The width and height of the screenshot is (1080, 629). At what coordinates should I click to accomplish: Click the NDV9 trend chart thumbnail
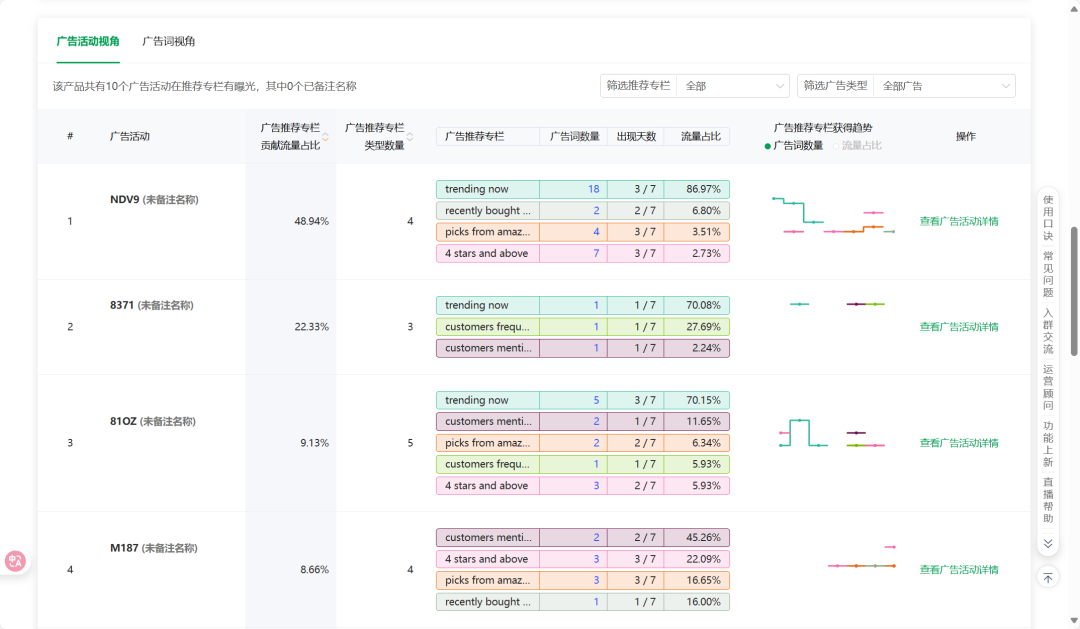[833, 216]
